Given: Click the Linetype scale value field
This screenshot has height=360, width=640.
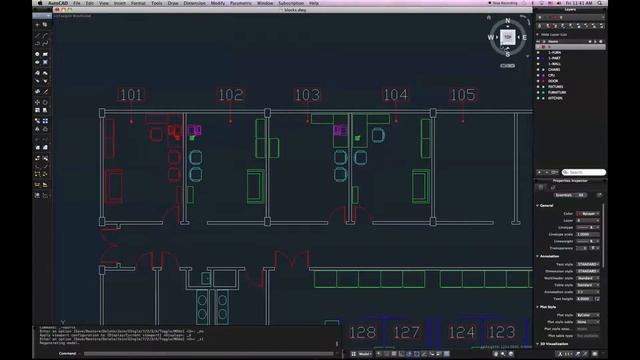Looking at the screenshot, I should [x=588, y=234].
